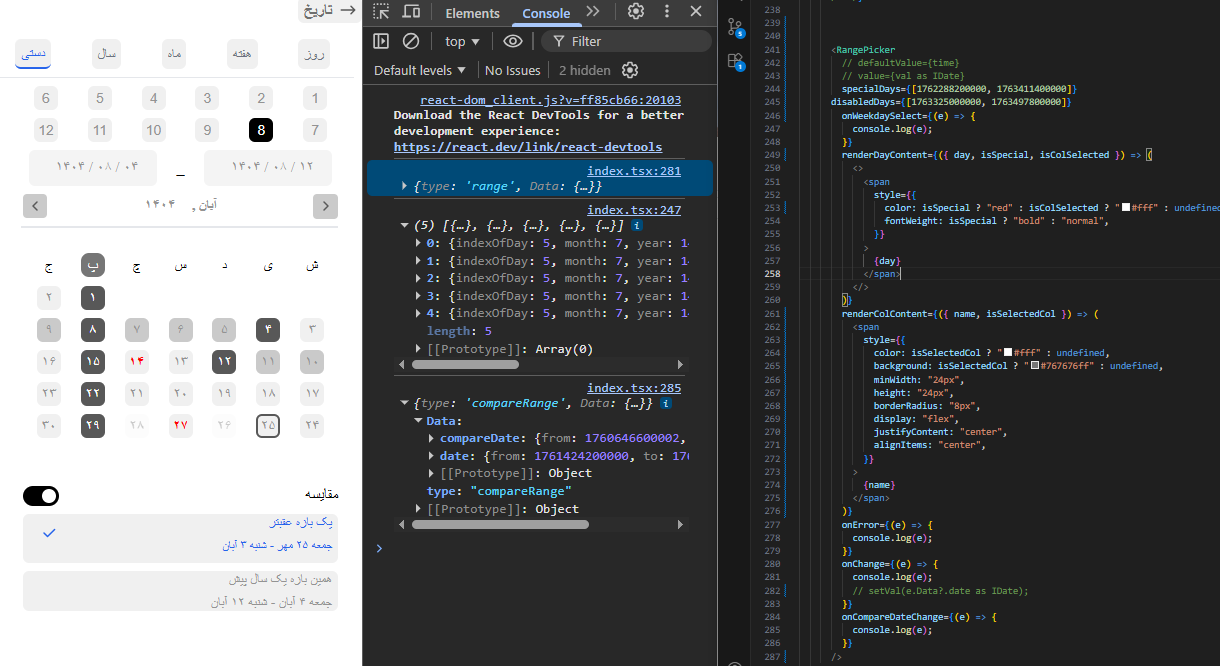Collapse the Data property of the compareRange object
Screen dimensions: 1220x666
click(x=419, y=421)
